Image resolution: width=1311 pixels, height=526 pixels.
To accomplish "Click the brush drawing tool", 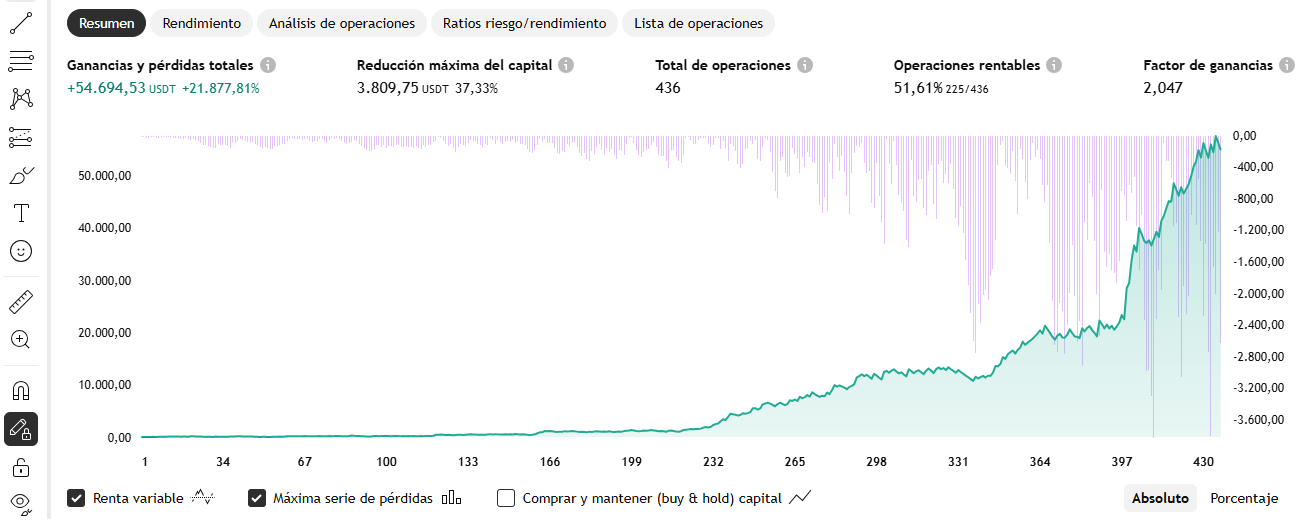I will 21,176.
